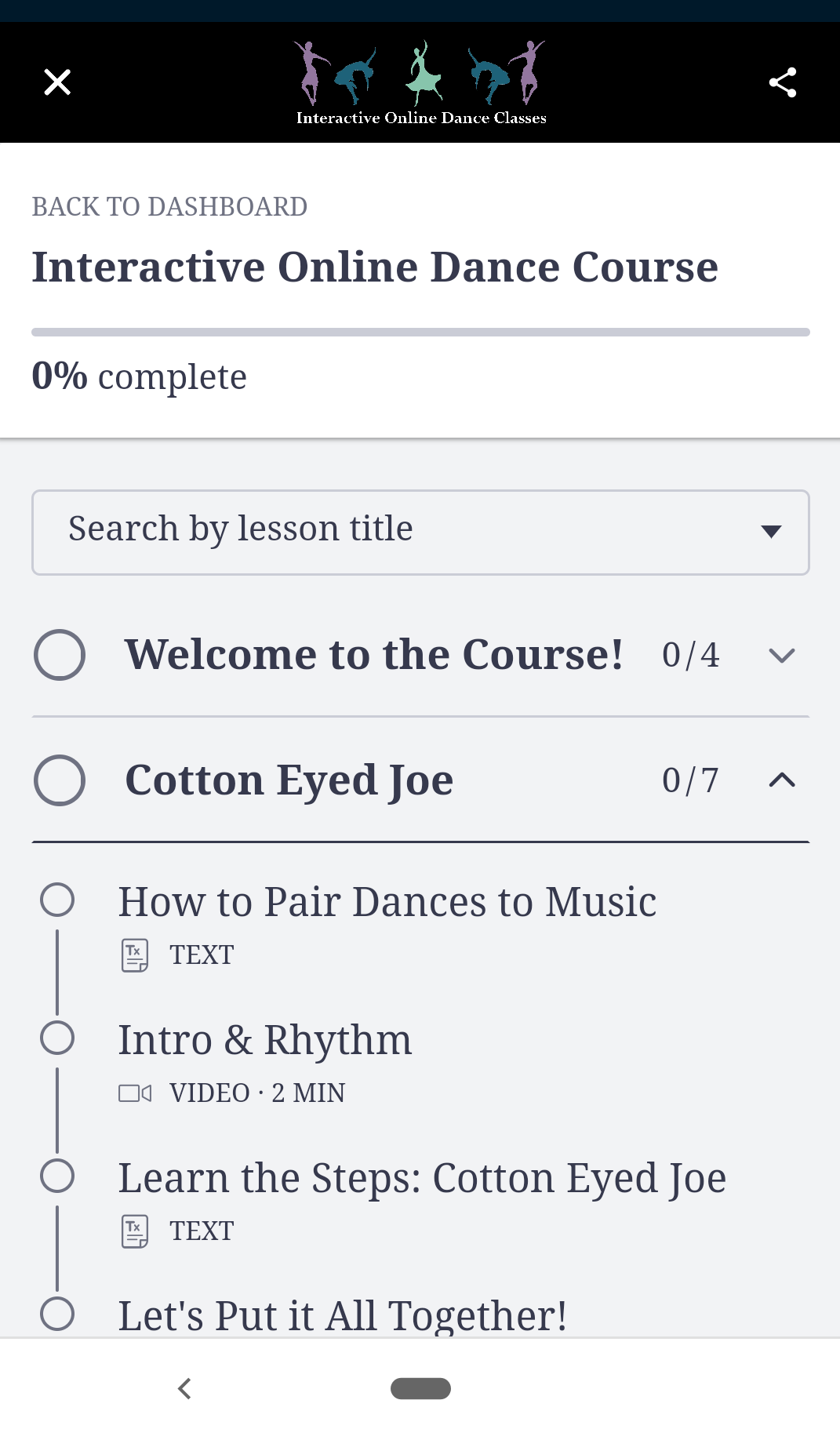Open the How to Pair Dances to Music lesson
This screenshot has height=1440, width=840.
pos(387,902)
